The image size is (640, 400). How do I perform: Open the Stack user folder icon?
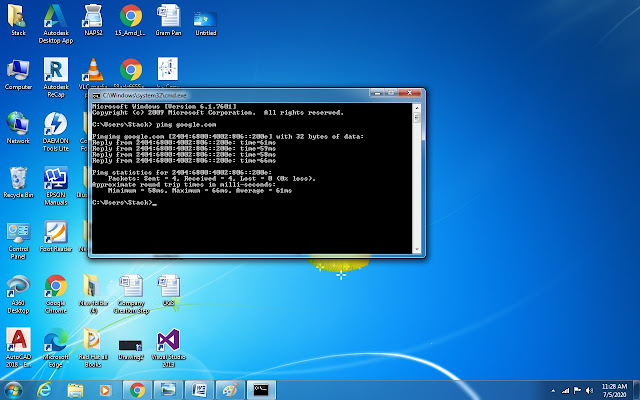pos(18,20)
